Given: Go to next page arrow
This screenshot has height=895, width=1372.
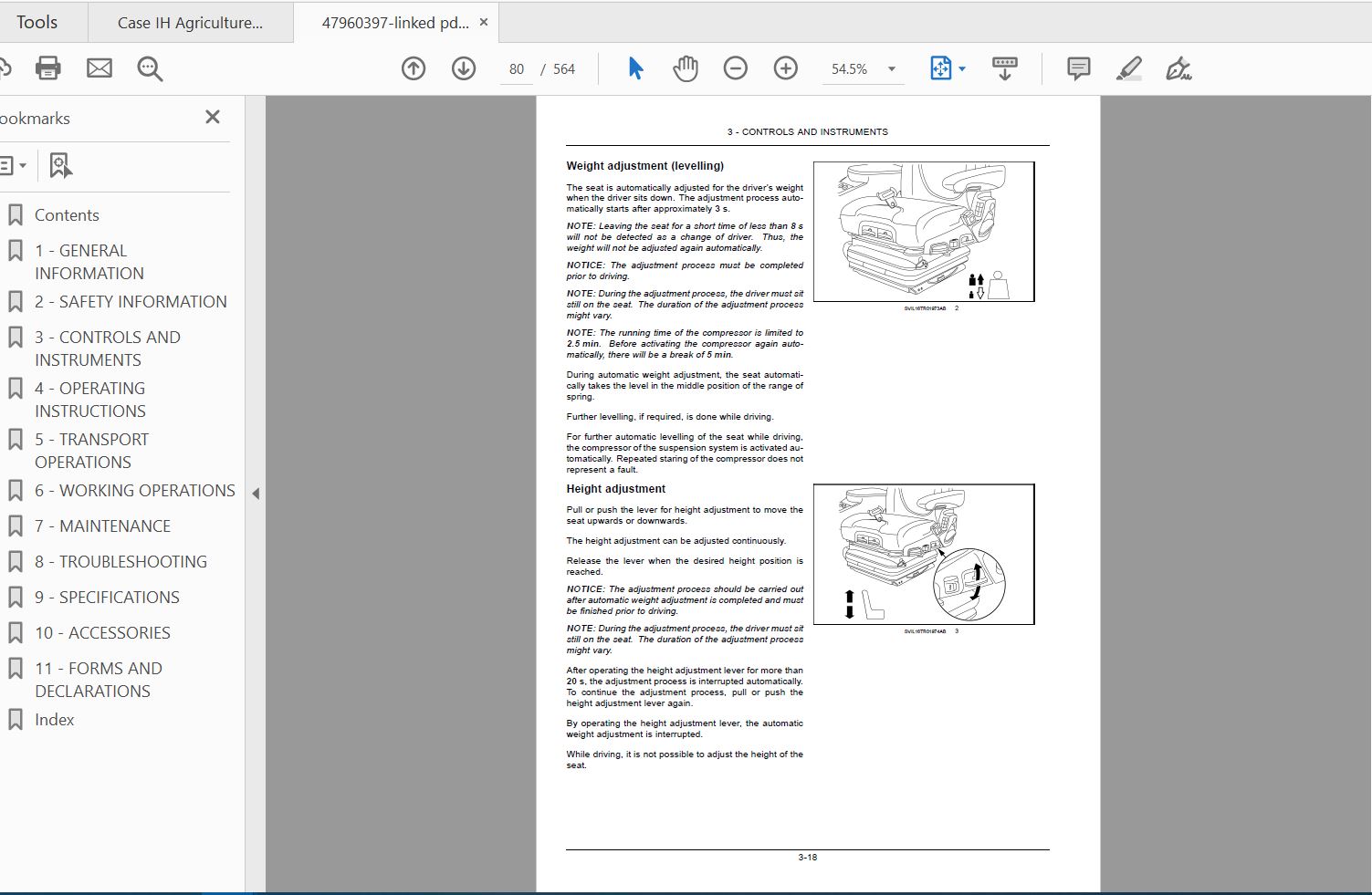Looking at the screenshot, I should (464, 68).
